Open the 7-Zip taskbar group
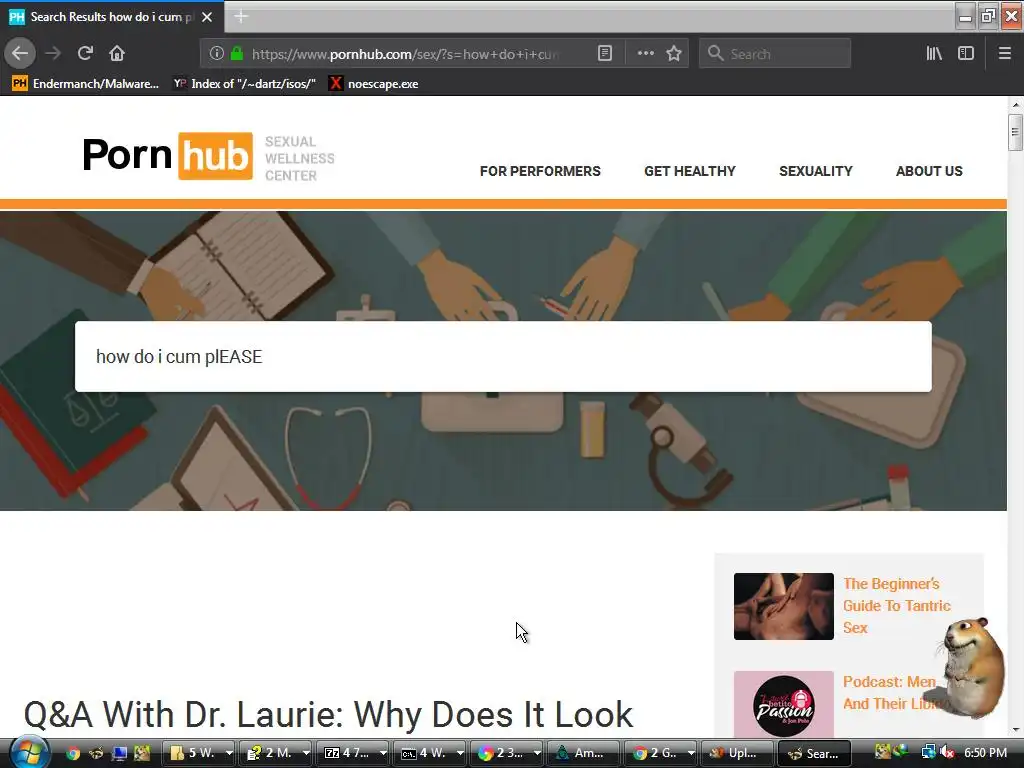This screenshot has height=768, width=1024. [353, 753]
